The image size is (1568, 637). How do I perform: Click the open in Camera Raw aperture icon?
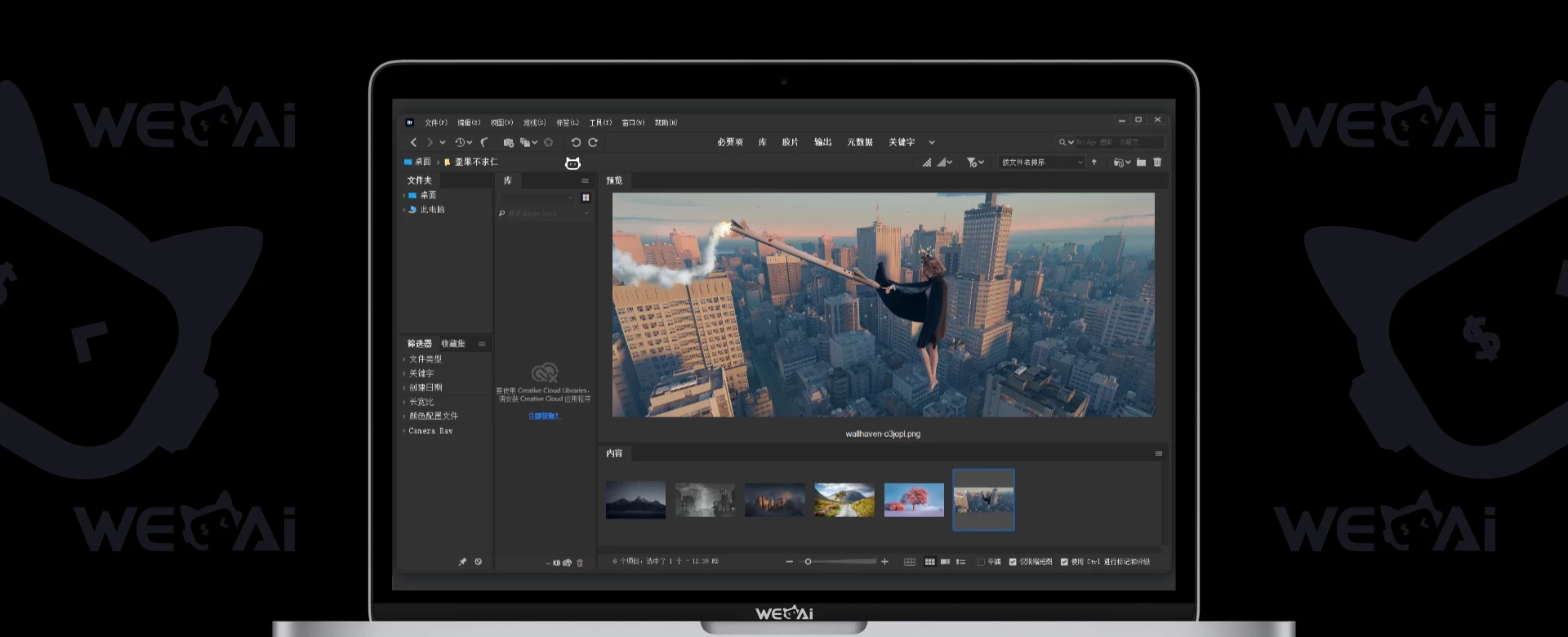coord(548,143)
